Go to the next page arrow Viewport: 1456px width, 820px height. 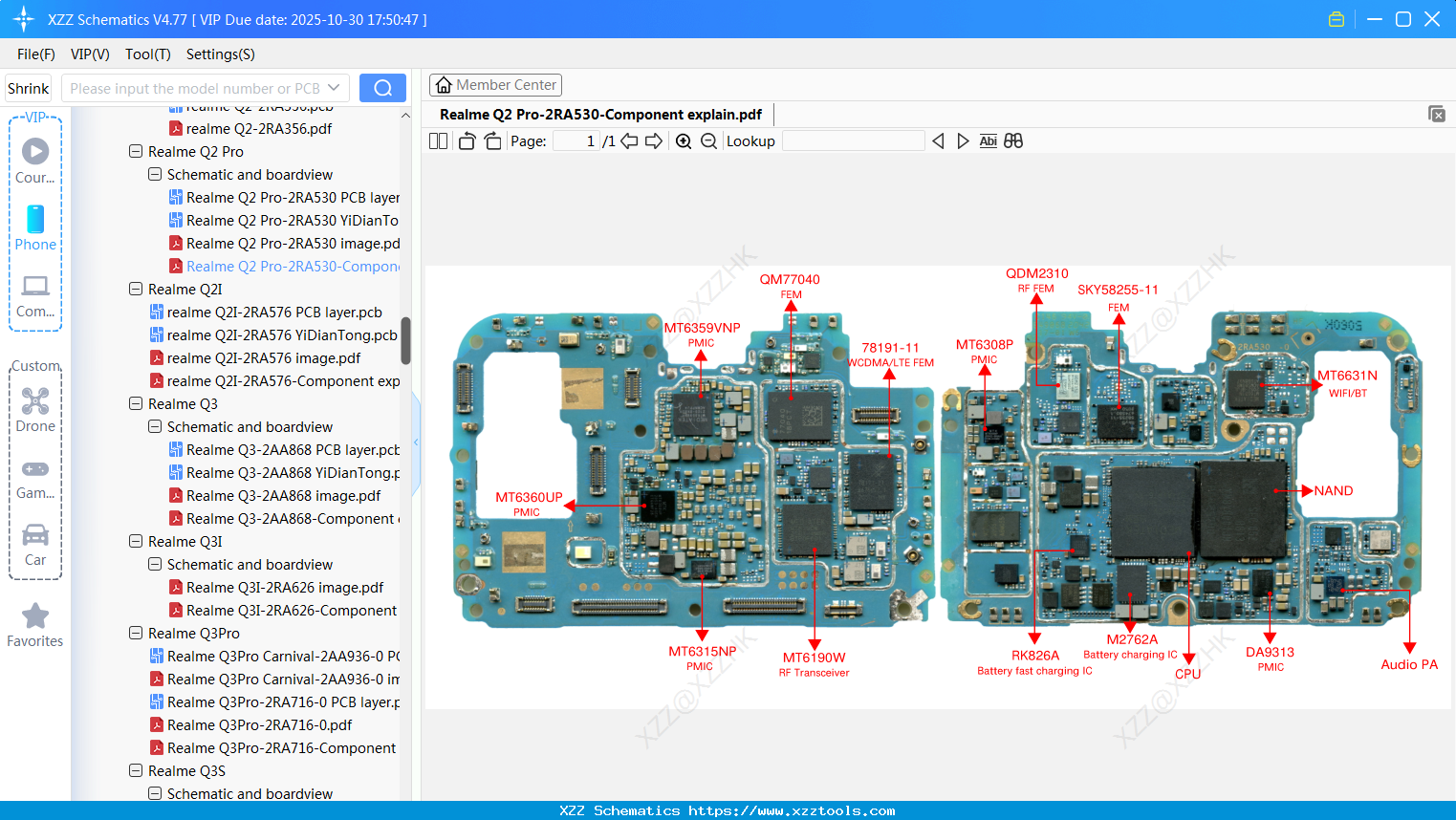pyautogui.click(x=654, y=141)
